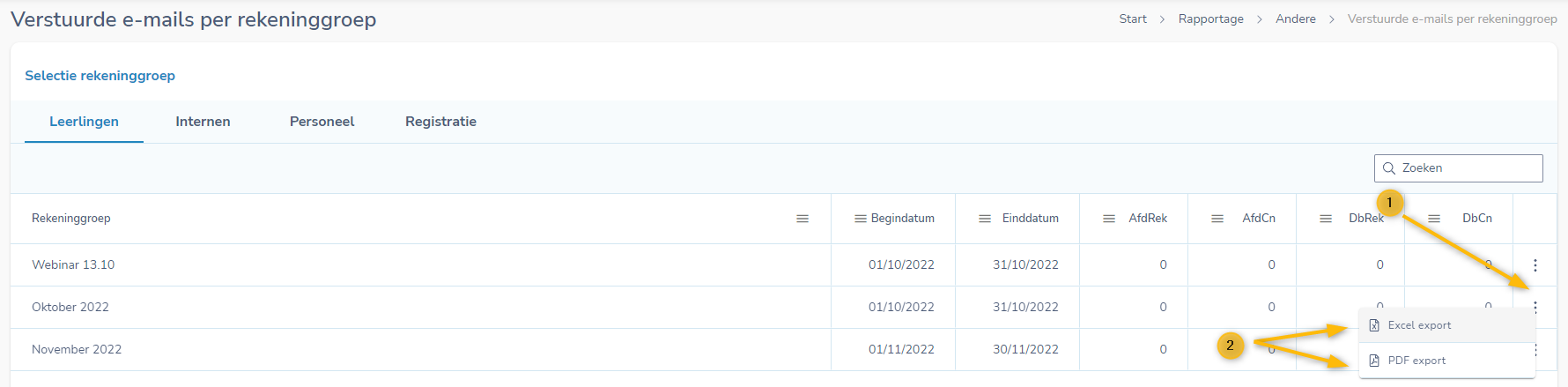Select the Leerlingen tab

point(84,122)
